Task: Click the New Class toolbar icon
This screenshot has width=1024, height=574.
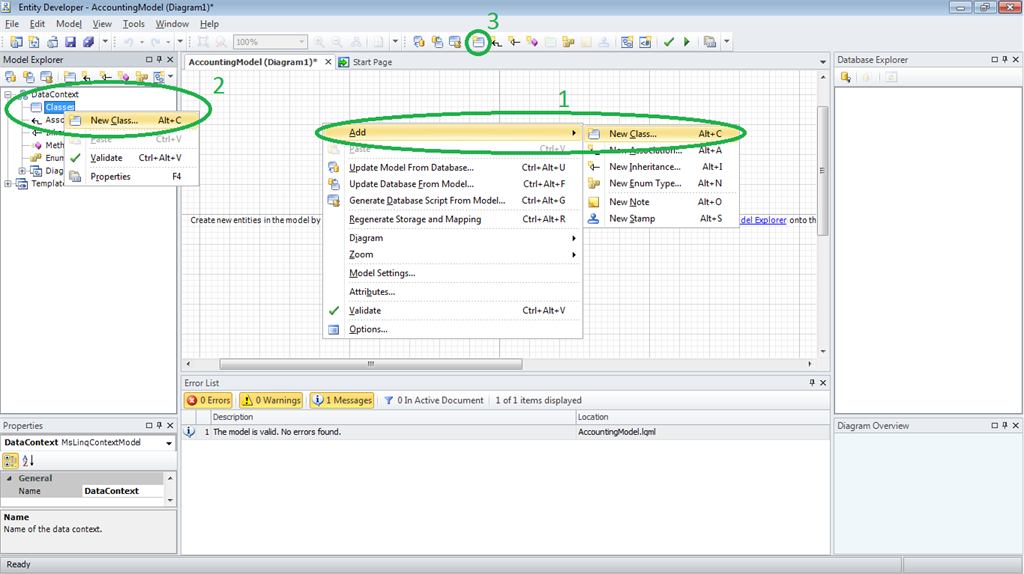Action: pyautogui.click(x=479, y=42)
